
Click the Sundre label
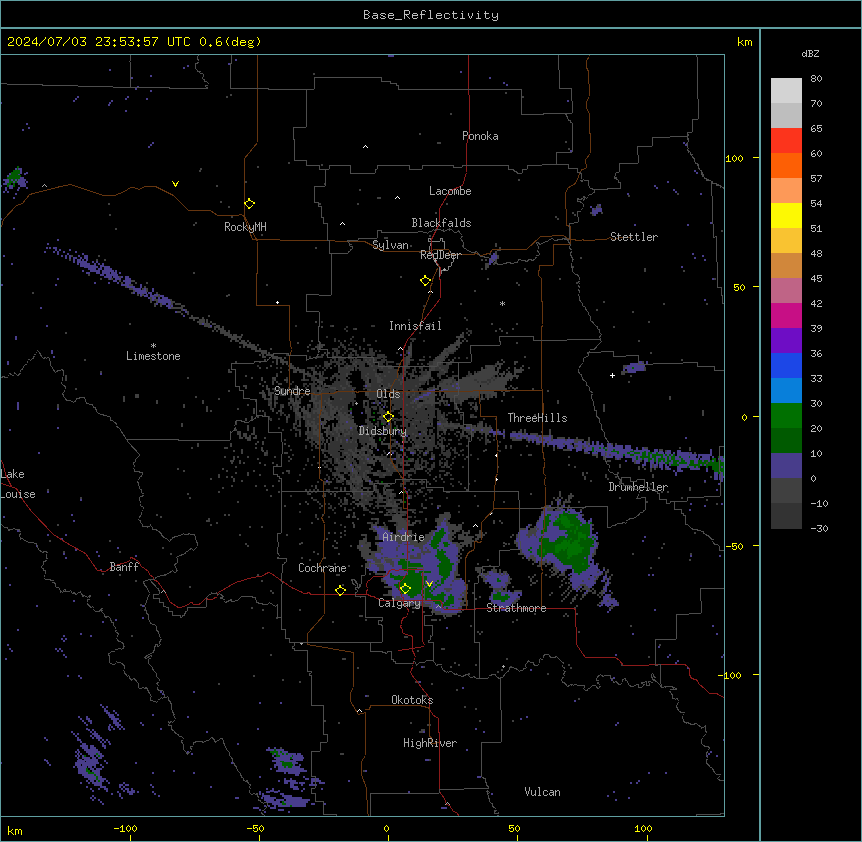pos(292,391)
